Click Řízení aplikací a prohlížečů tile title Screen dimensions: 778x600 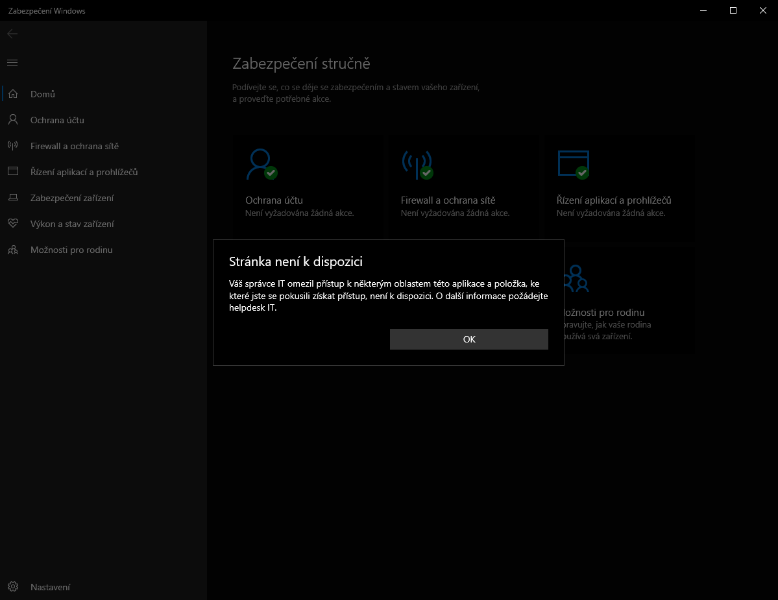pos(614,200)
